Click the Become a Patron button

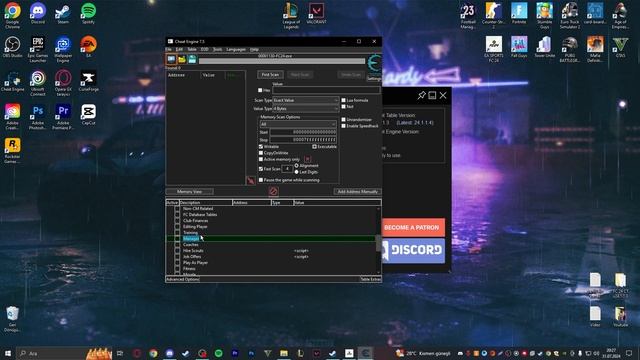coord(413,227)
